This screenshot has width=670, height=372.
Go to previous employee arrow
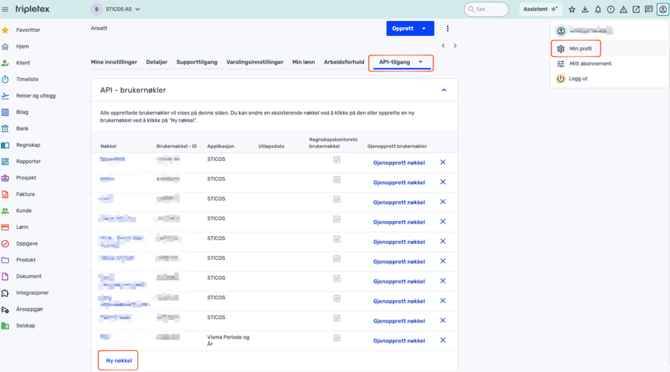click(443, 46)
